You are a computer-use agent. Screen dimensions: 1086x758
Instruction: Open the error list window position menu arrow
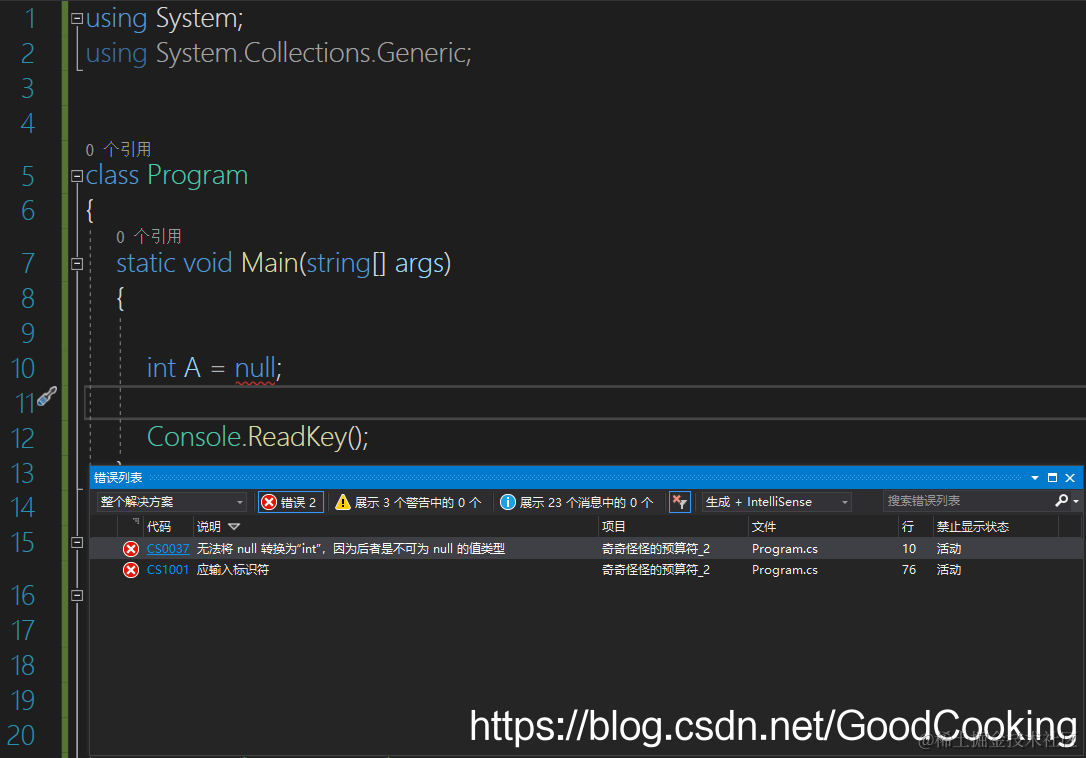click(x=1035, y=478)
